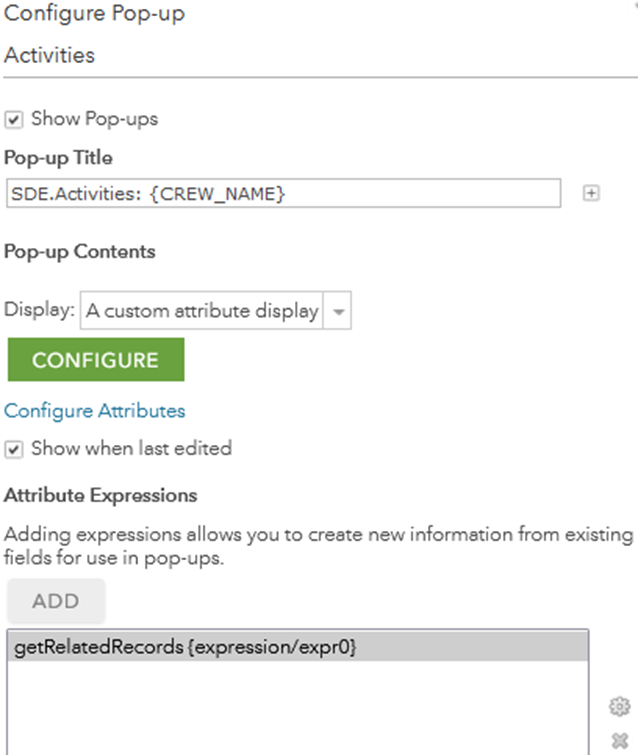
Task: Click the Show Pop-ups label text
Action: pos(94,119)
